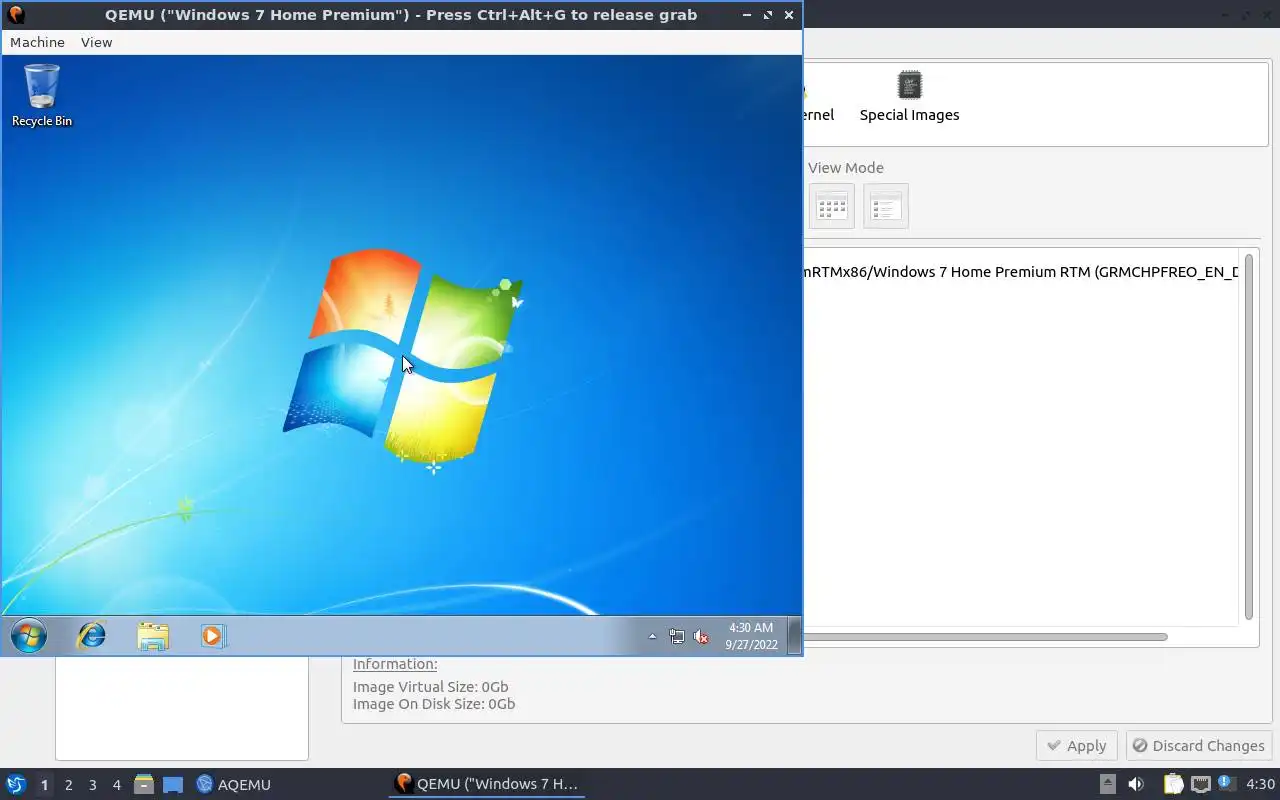Switch to workspace 1 in panel

coord(44,785)
